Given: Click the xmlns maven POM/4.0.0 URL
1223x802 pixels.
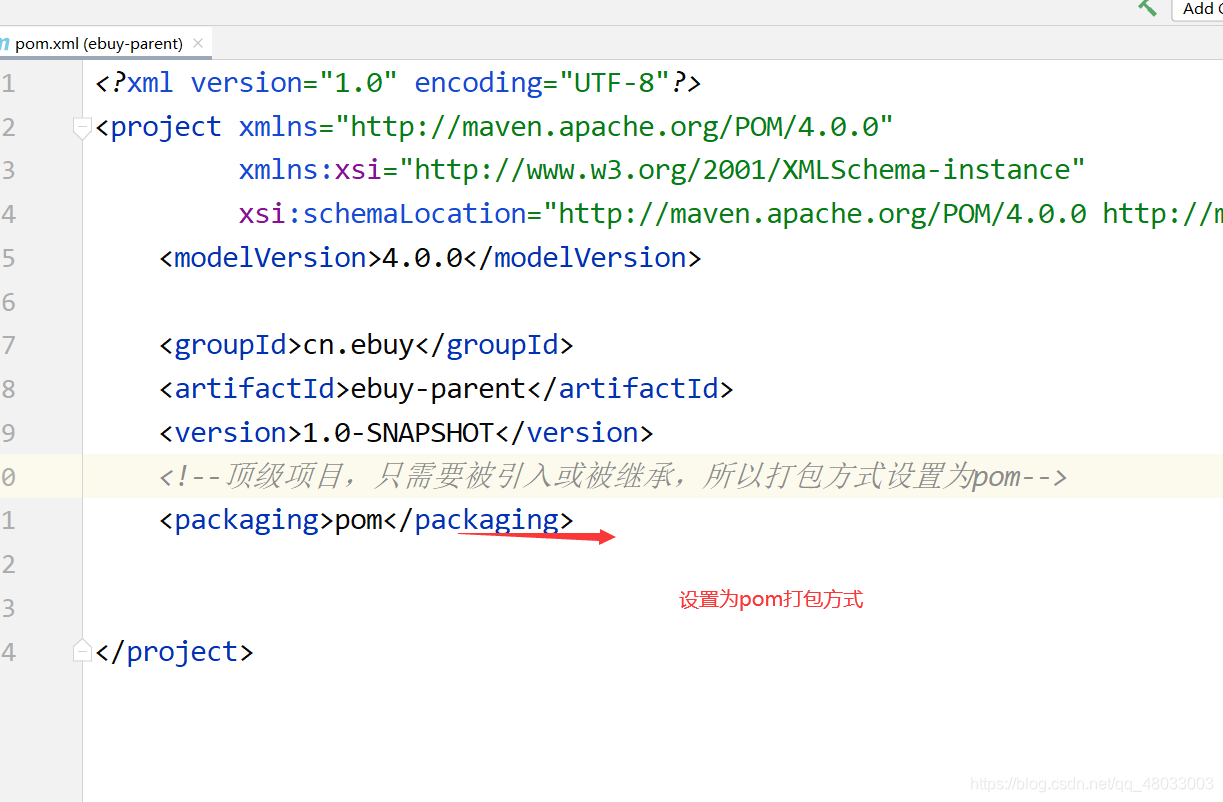Looking at the screenshot, I should pos(614,127).
